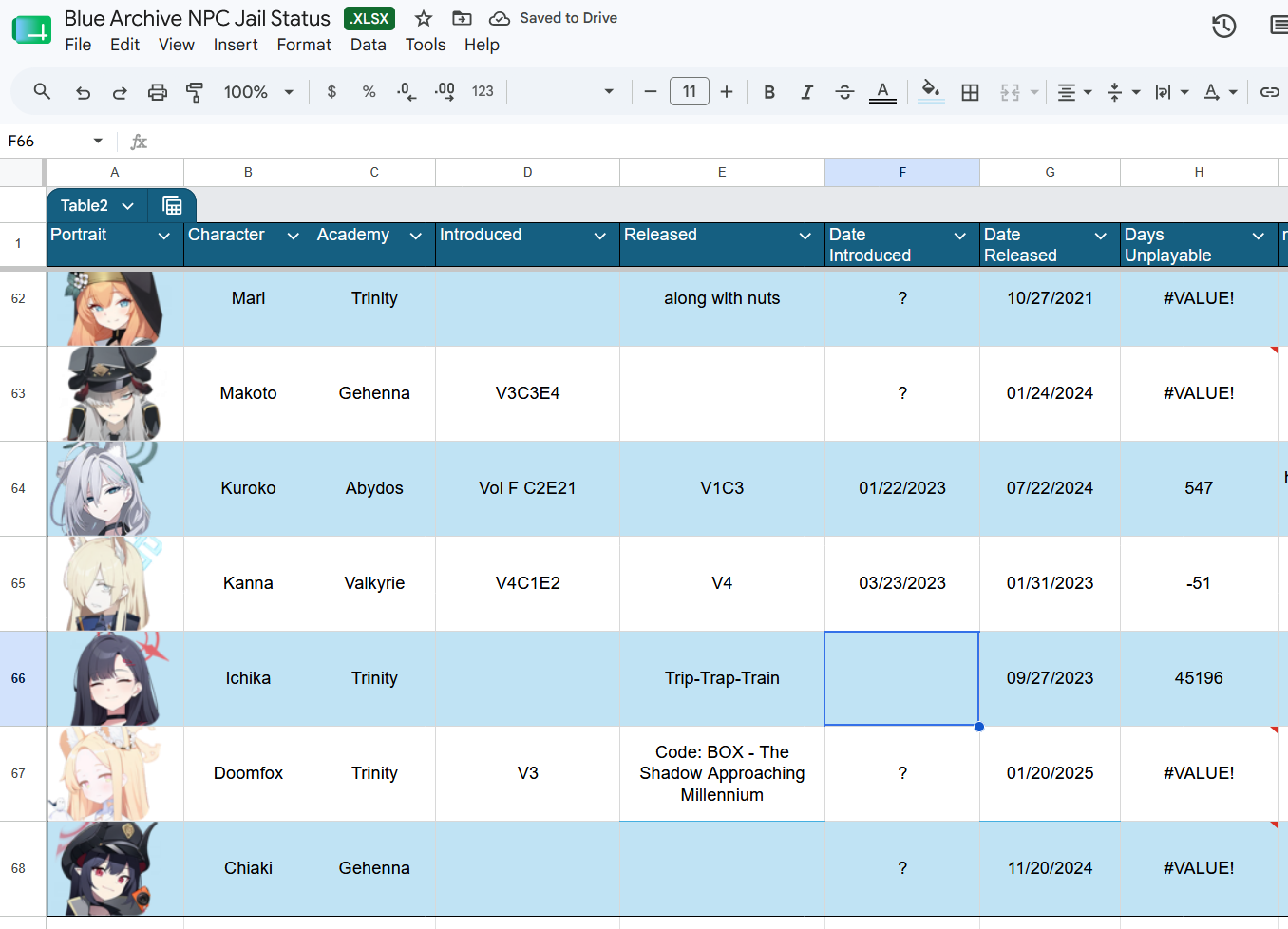Image resolution: width=1288 pixels, height=929 pixels.
Task: Toggle bold formatting
Action: (769, 92)
